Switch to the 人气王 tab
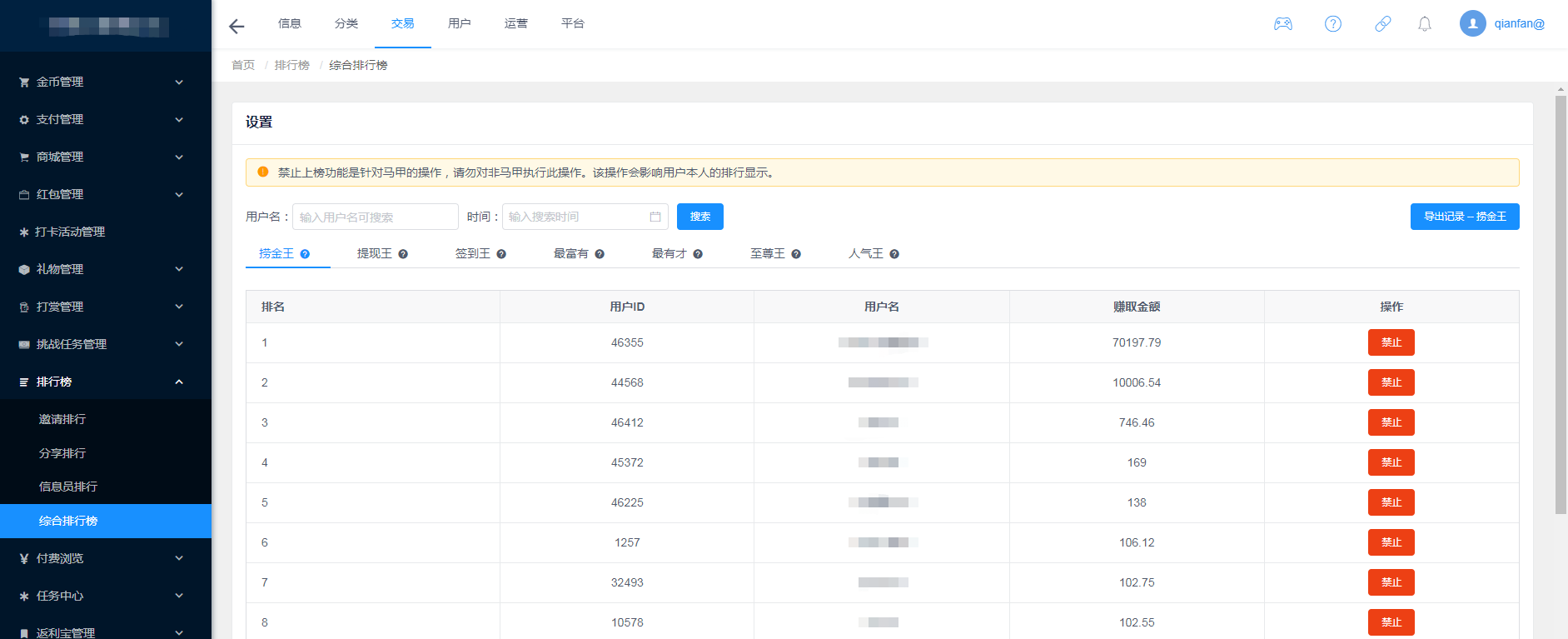1568x639 pixels. [x=866, y=253]
